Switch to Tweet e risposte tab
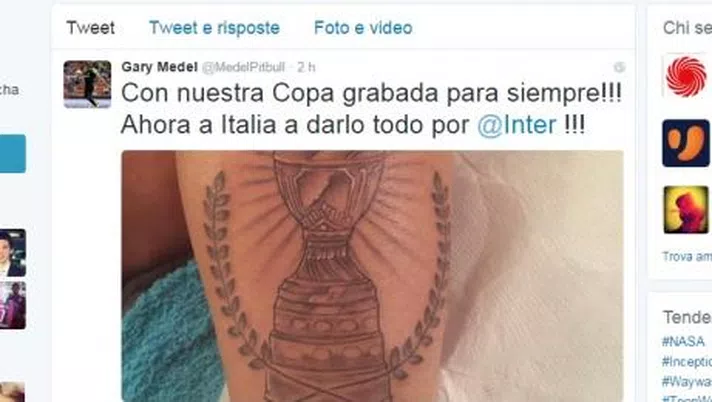Image resolution: width=712 pixels, height=402 pixels. [x=214, y=28]
